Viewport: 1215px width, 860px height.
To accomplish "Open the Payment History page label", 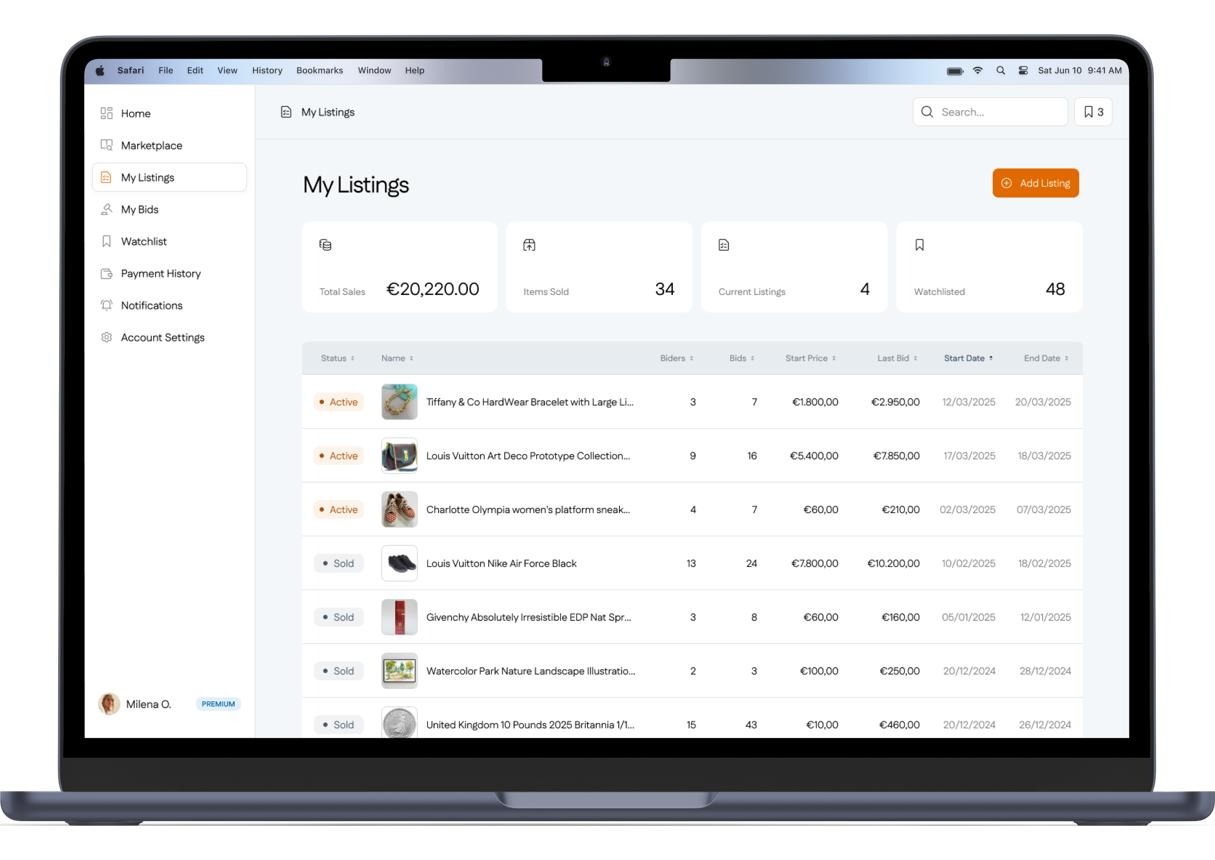I will [161, 273].
